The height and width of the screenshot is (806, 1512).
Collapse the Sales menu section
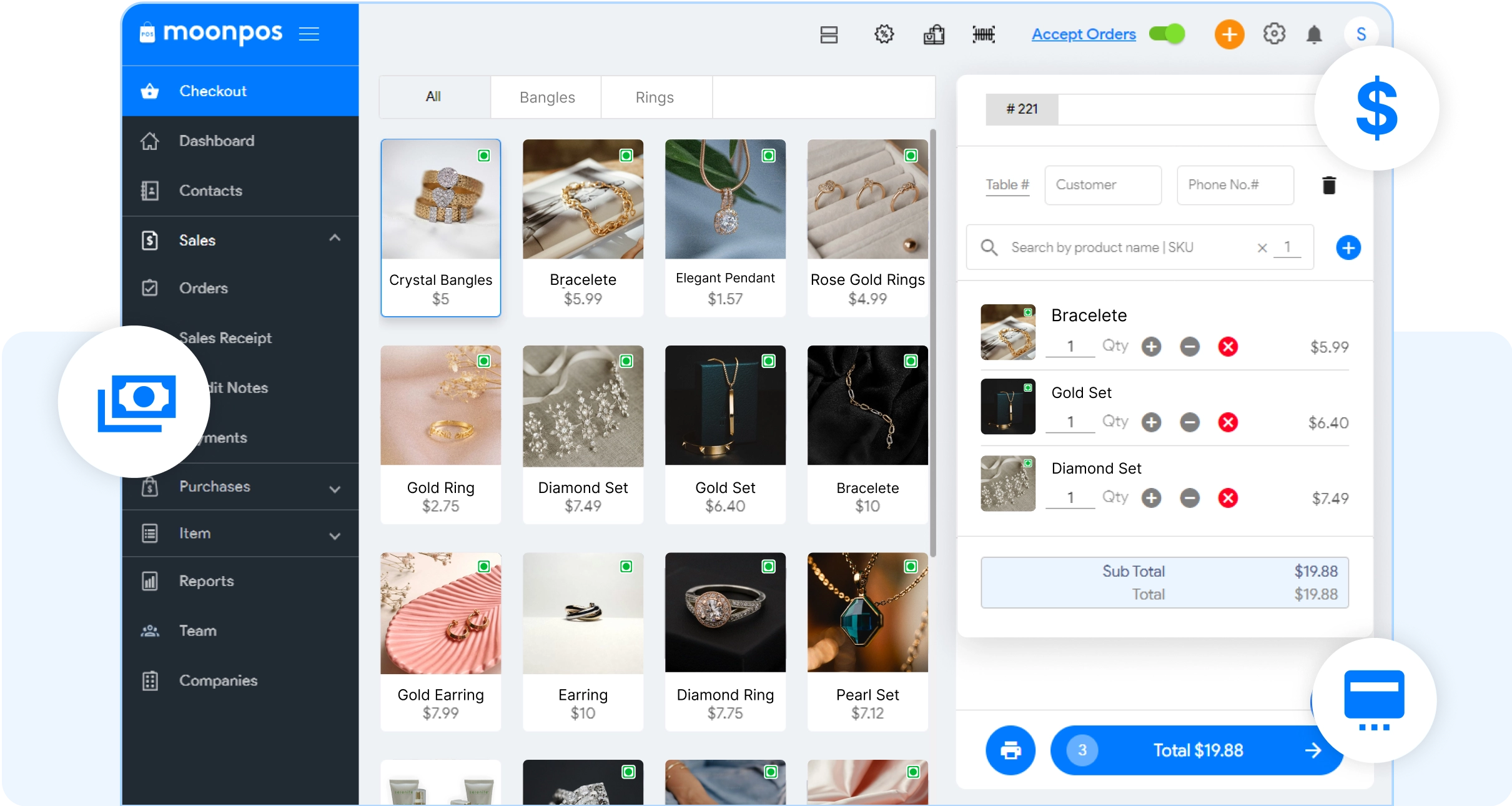coord(335,238)
